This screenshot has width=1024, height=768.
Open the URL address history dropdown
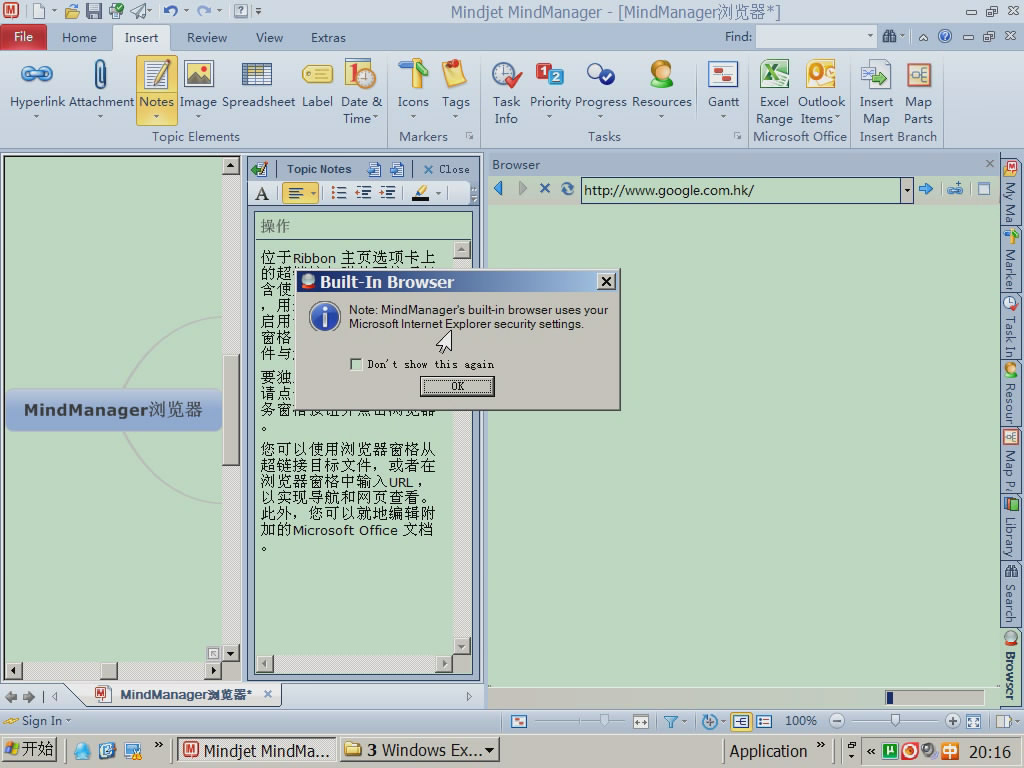pyautogui.click(x=906, y=191)
